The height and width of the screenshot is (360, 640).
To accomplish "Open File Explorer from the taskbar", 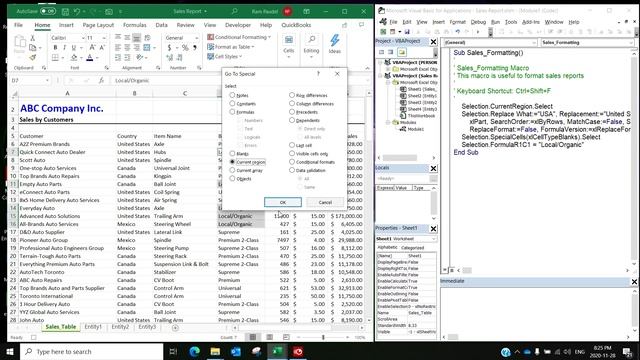I will (215, 351).
